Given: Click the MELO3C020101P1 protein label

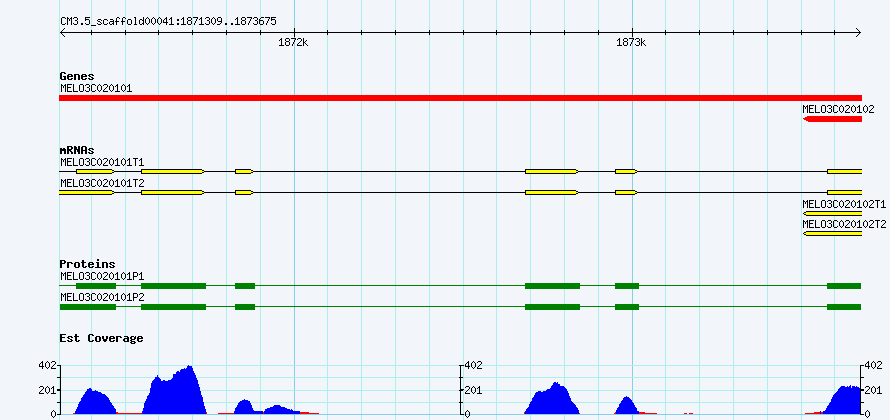Looking at the screenshot, I should click(x=102, y=276).
